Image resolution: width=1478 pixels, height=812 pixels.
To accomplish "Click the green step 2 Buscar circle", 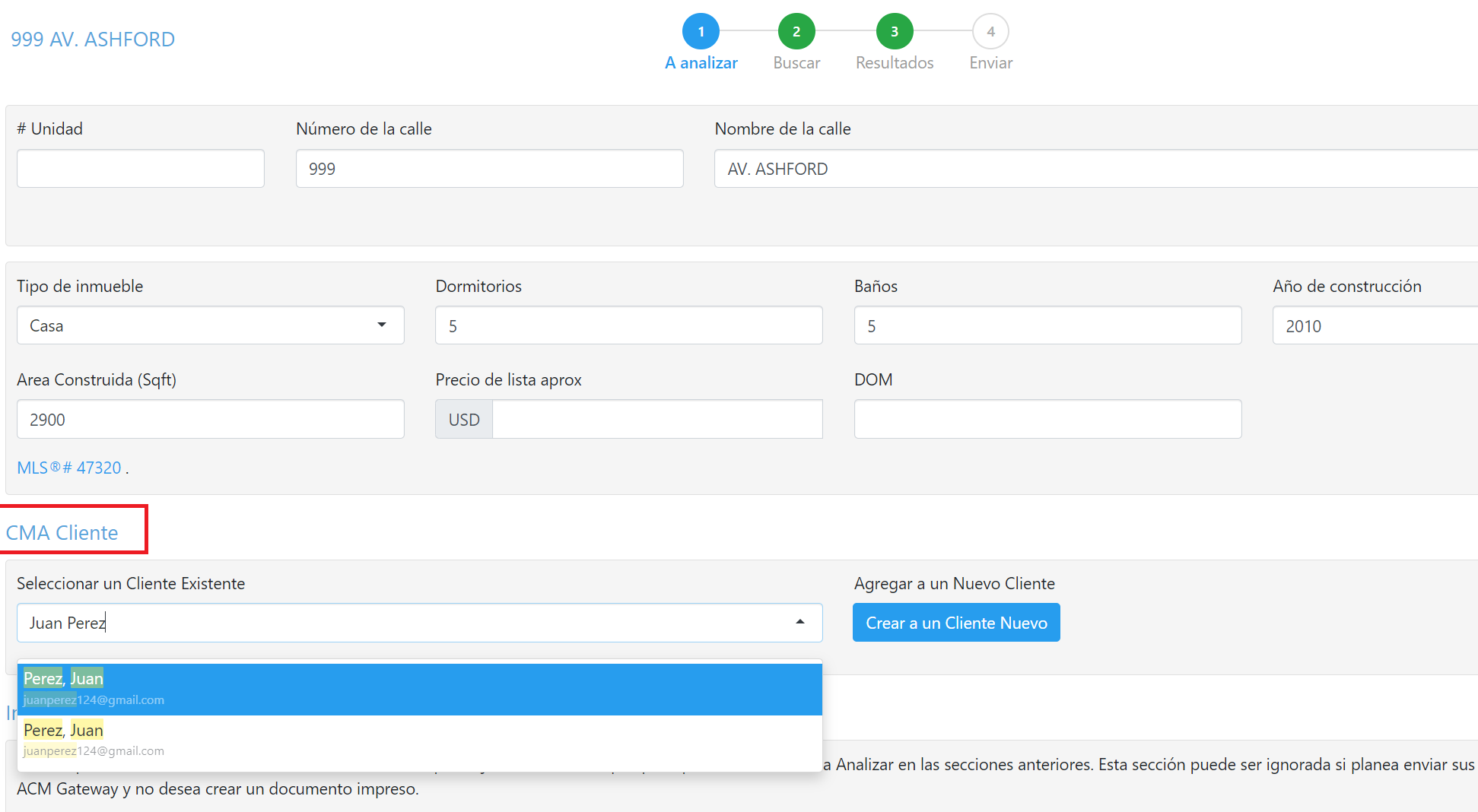I will click(796, 31).
